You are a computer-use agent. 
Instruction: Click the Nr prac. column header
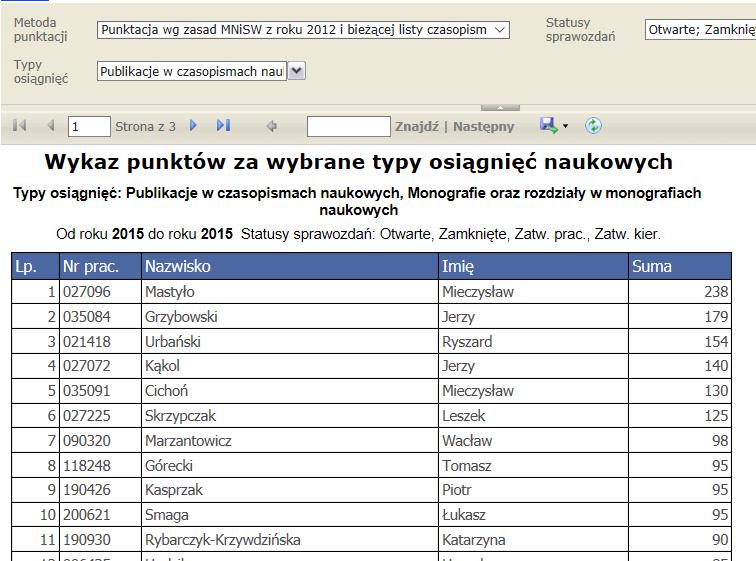pyautogui.click(x=100, y=266)
